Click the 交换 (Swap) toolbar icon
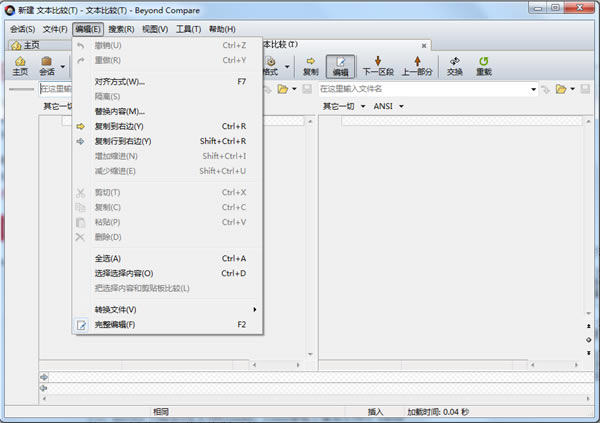Viewport: 600px width, 423px height. (x=455, y=66)
